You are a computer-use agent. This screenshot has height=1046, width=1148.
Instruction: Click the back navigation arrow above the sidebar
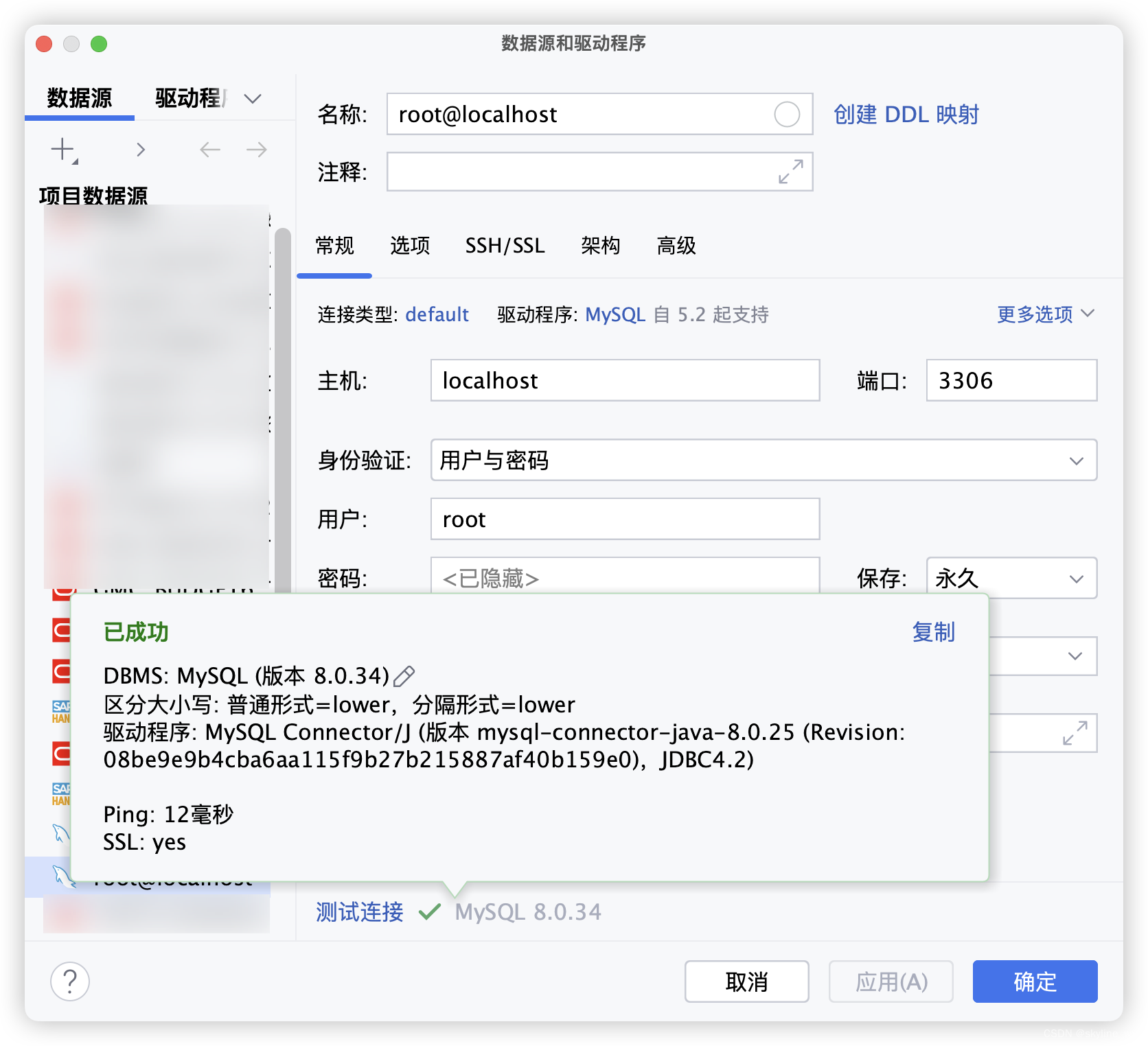pos(210,149)
